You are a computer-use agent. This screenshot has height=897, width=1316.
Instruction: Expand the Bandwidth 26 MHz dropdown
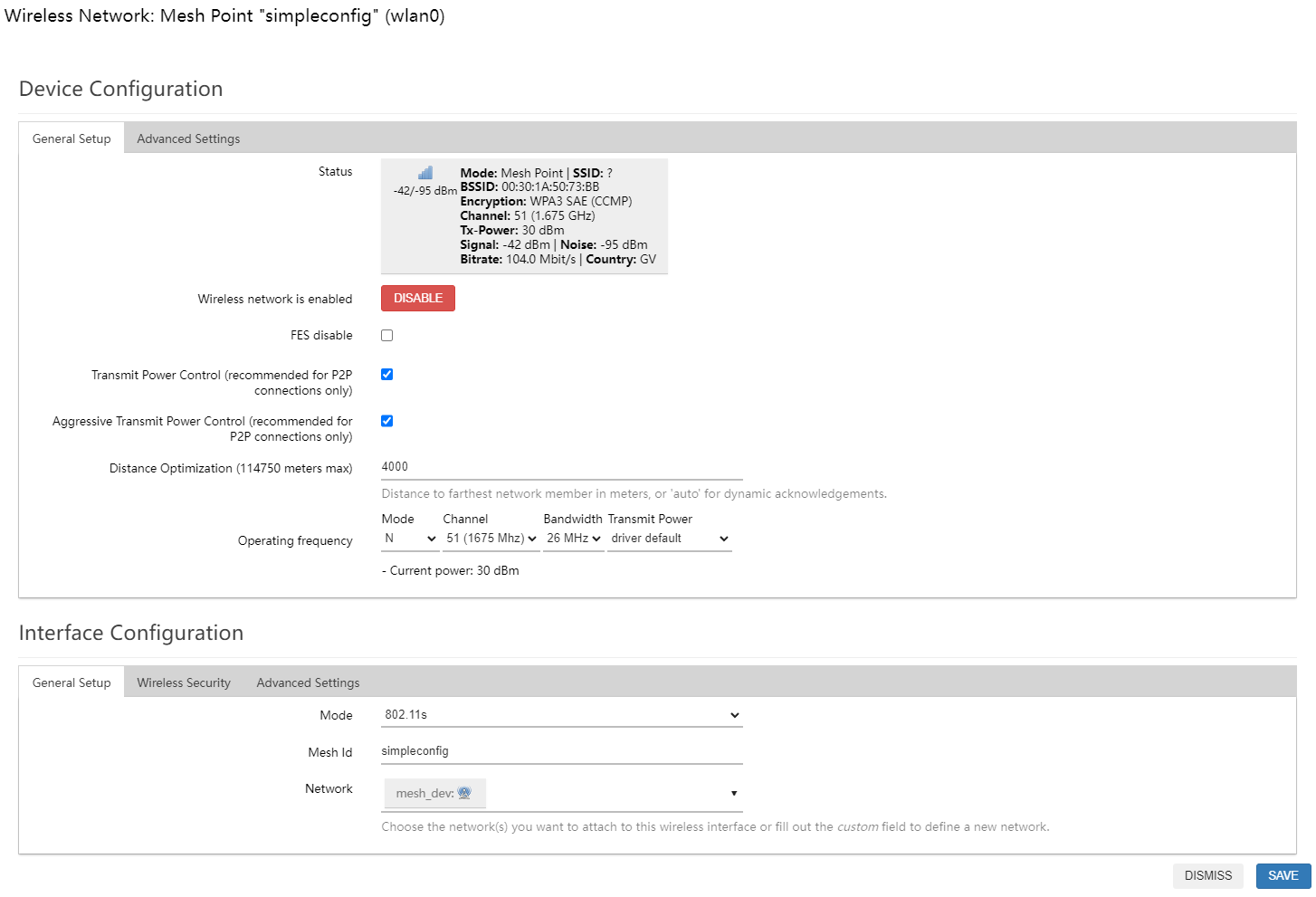(x=573, y=539)
